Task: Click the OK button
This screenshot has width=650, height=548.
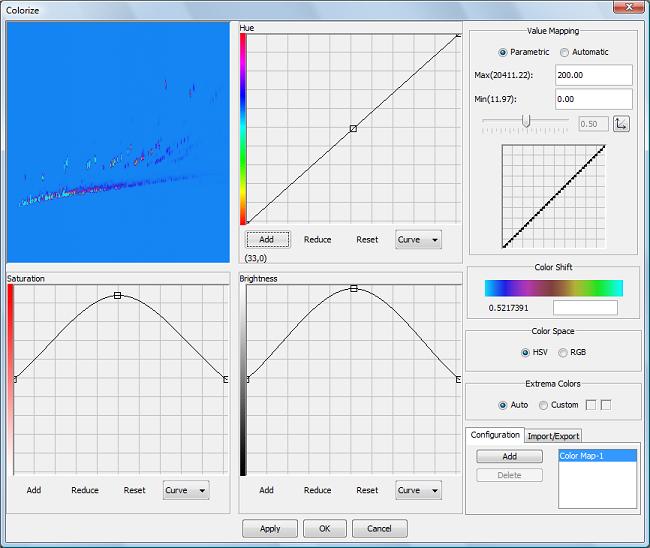Action: 325,529
